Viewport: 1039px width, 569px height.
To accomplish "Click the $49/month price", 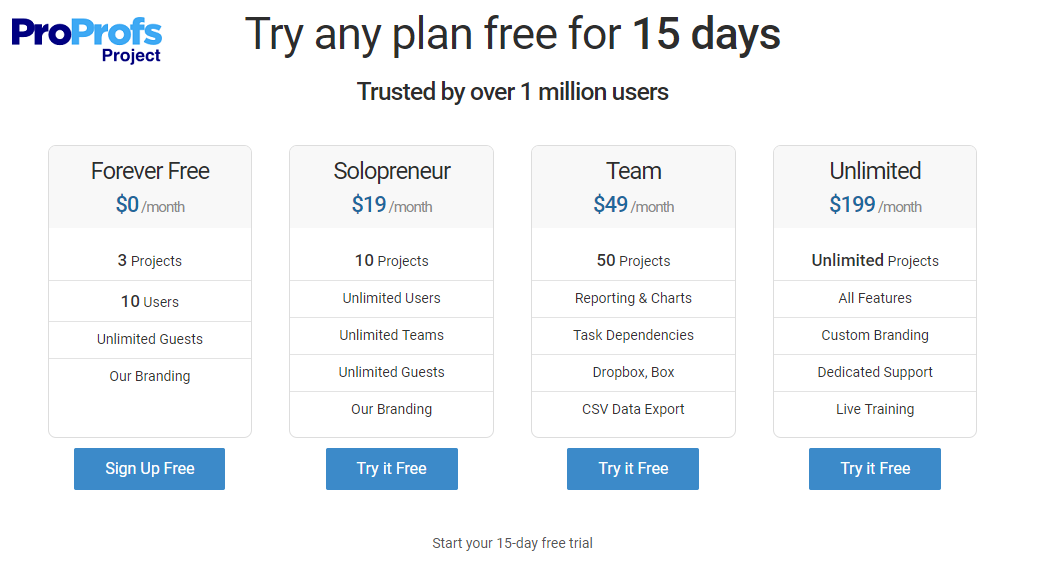I will (x=634, y=206).
